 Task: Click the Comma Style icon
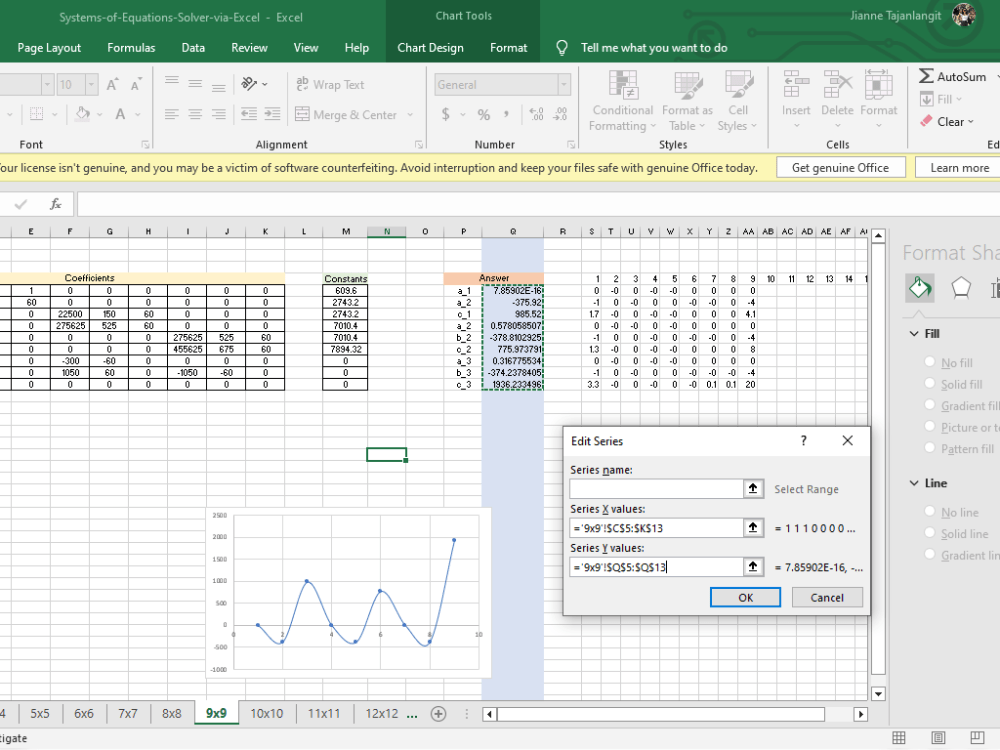(x=506, y=115)
